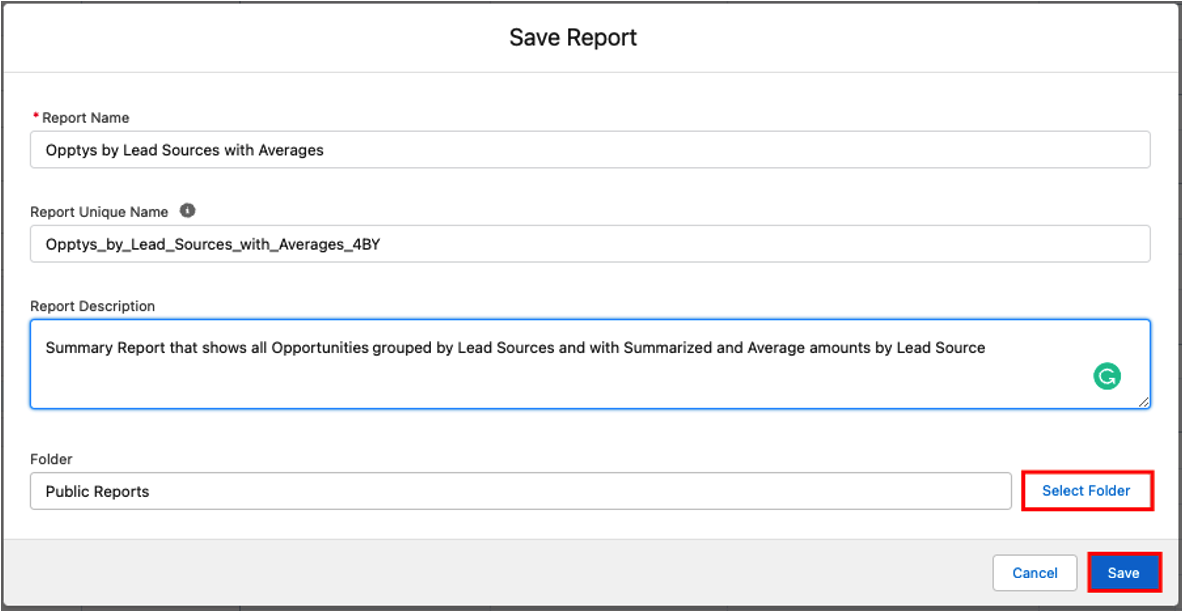
Task: Cancel saving the report
Action: pos(1034,572)
